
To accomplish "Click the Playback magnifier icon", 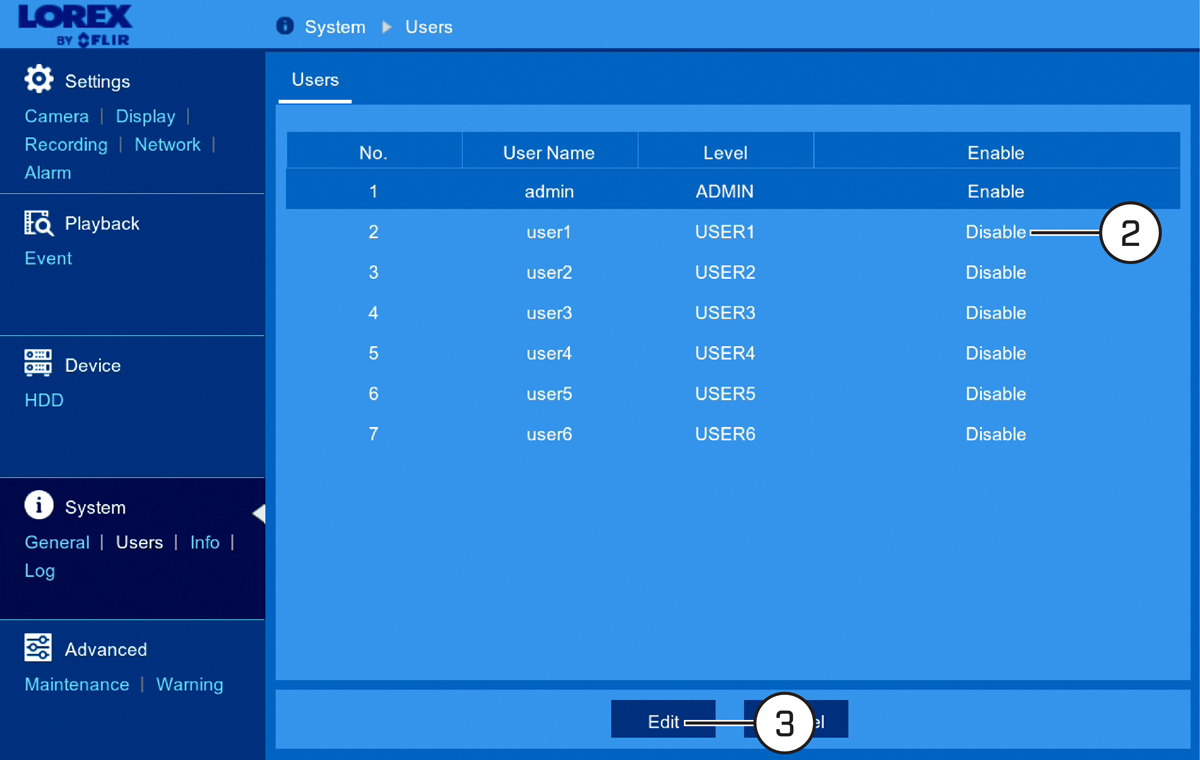I will 39,222.
